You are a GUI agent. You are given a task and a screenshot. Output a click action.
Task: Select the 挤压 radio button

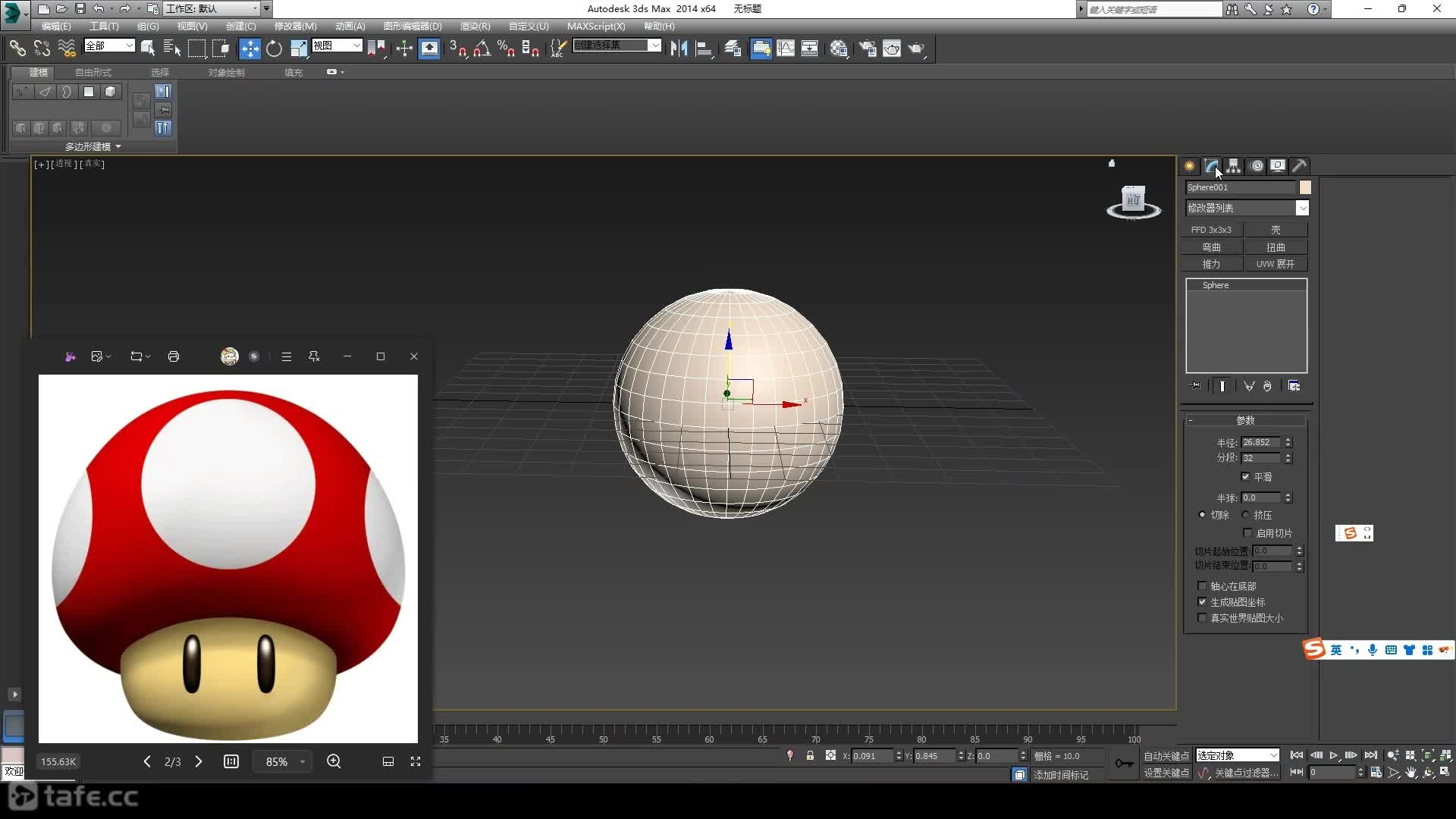point(1245,514)
